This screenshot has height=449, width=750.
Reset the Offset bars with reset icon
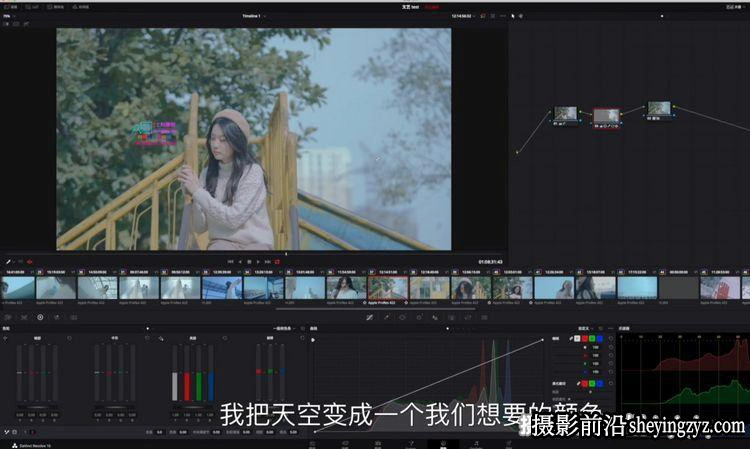click(302, 338)
